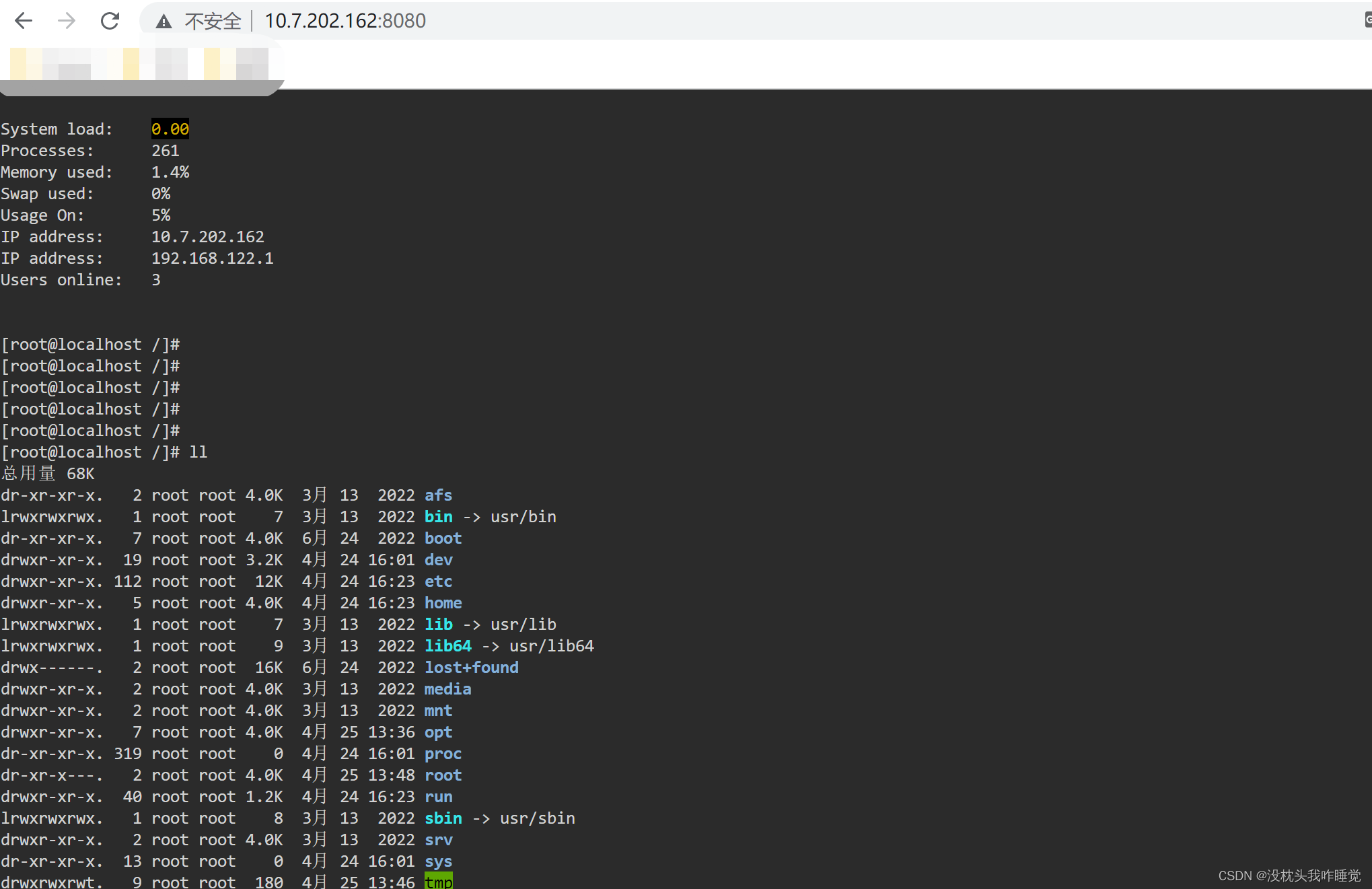This screenshot has width=1372, height=889.
Task: Click the first empty root@localhost prompt
Action: [x=90, y=345]
